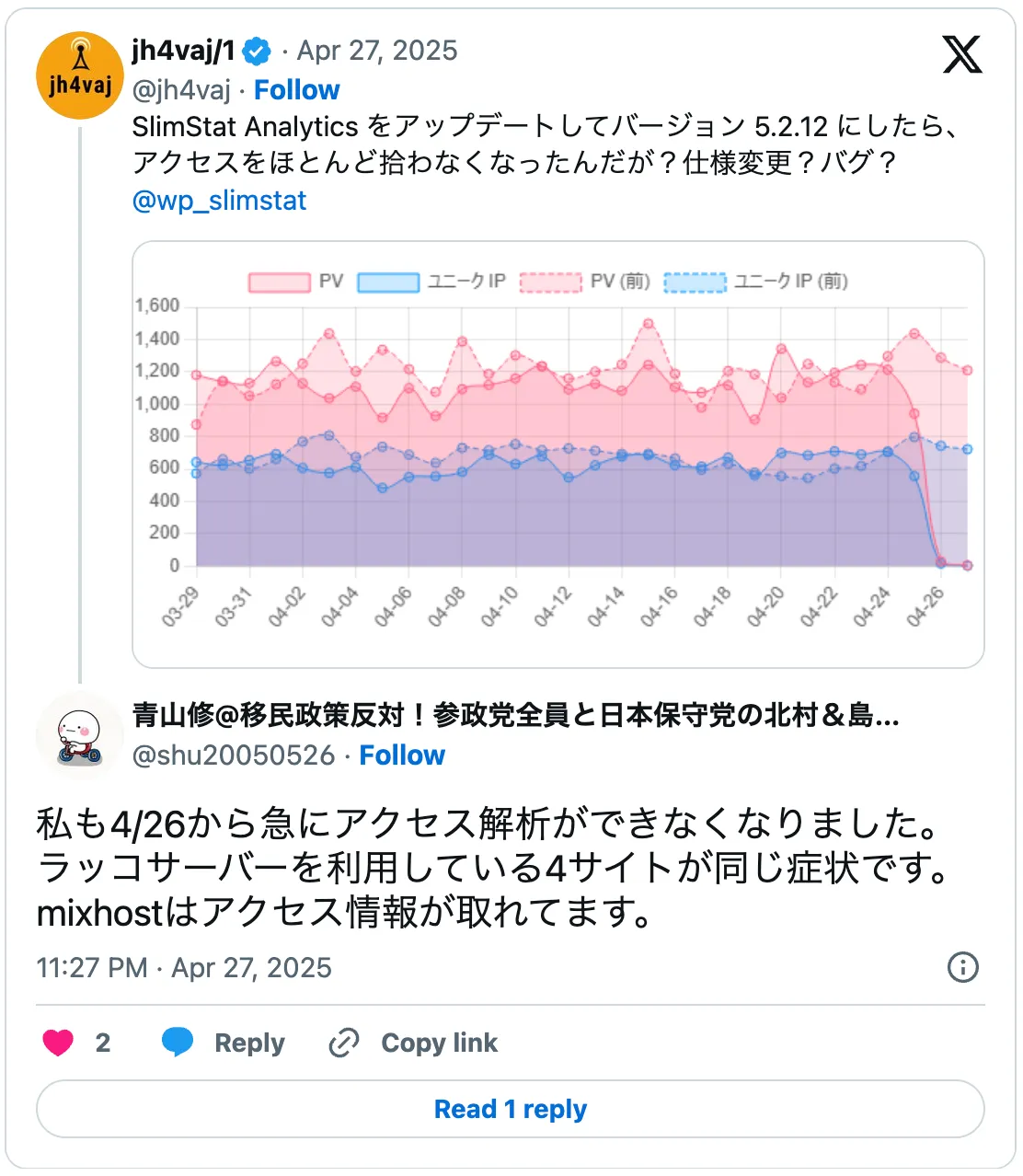Expand the thread with Read 1 reply
Viewport: 1023px width, 1176px height.
[512, 1109]
